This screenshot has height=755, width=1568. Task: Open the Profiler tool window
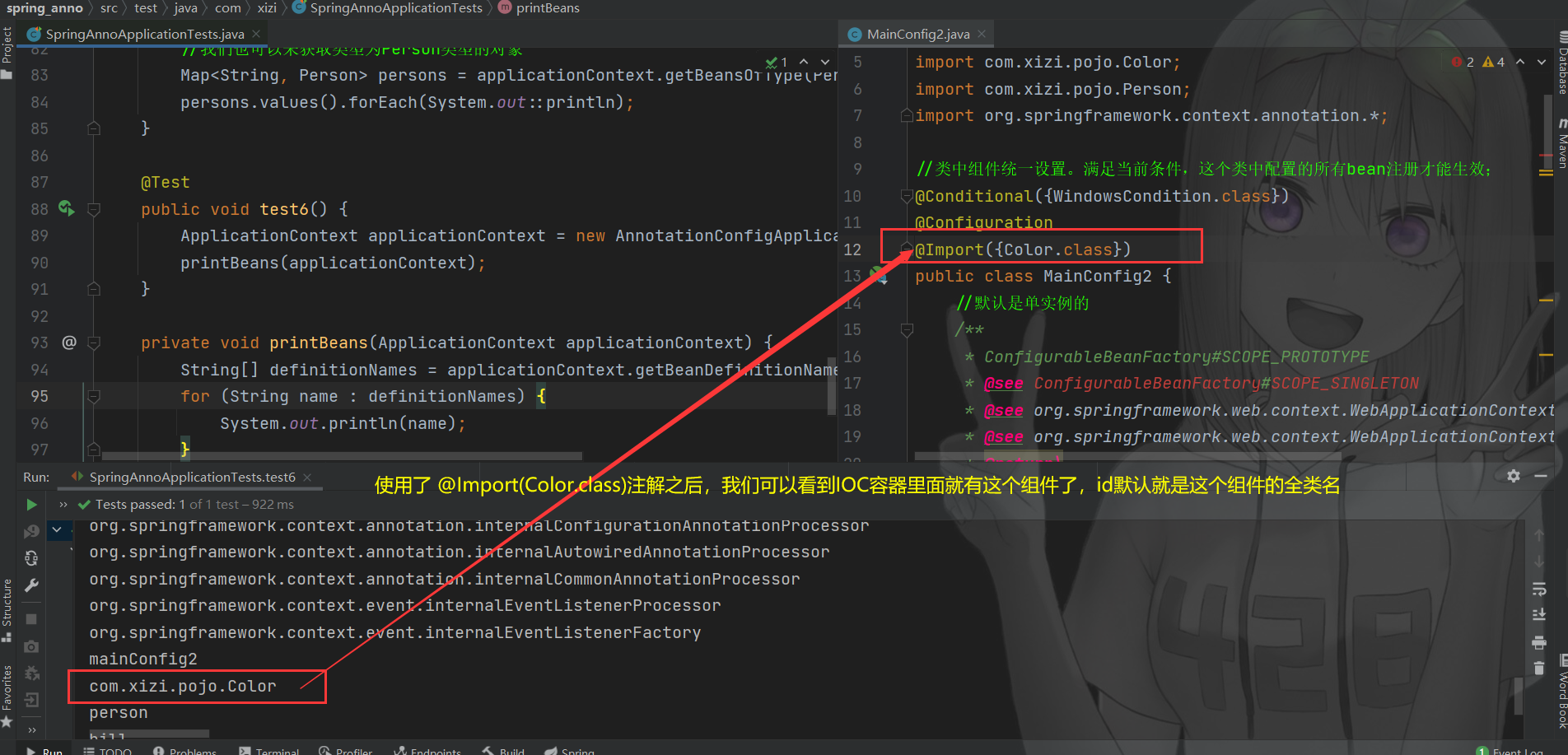(346, 750)
